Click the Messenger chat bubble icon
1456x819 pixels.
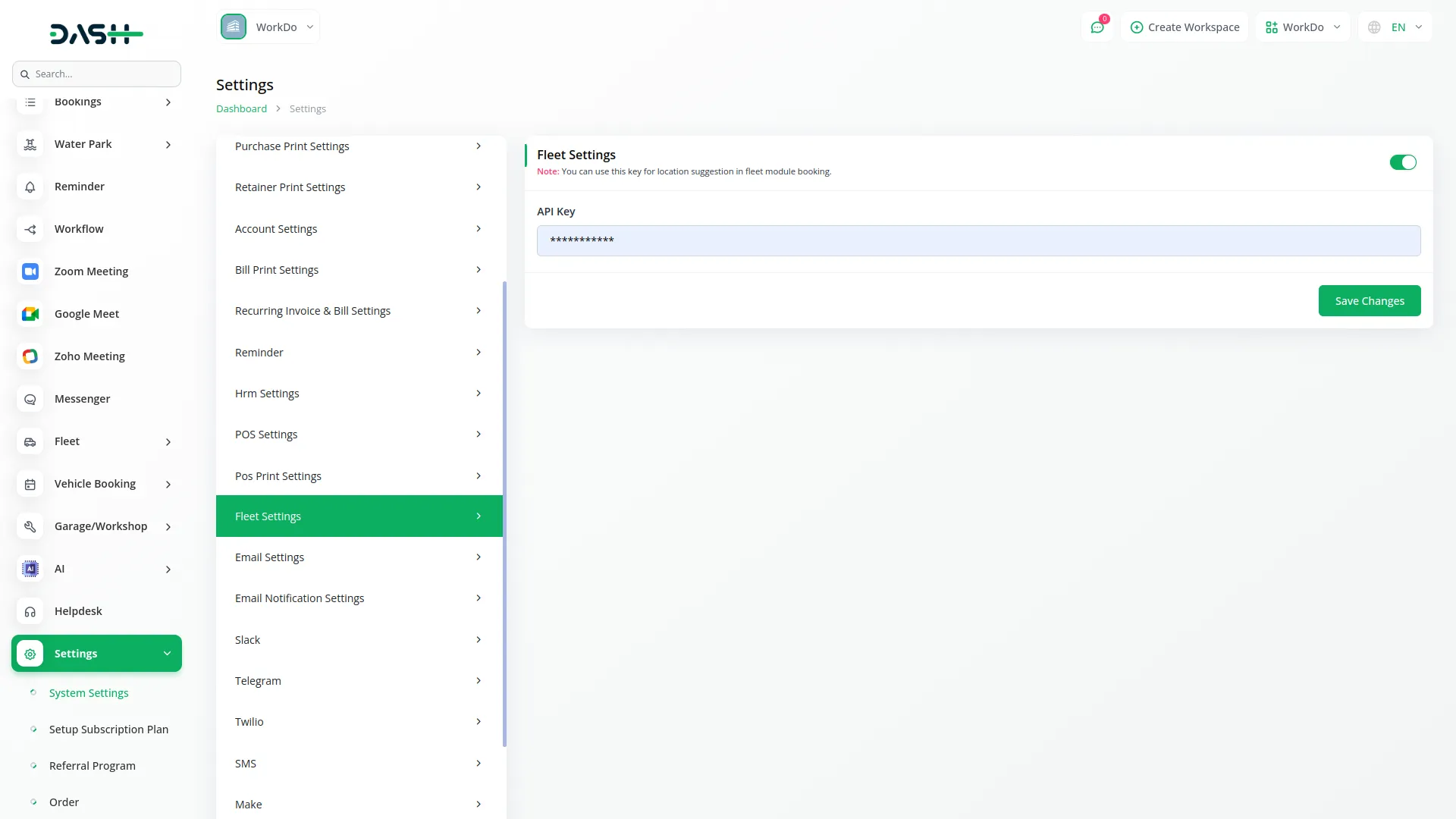(30, 399)
